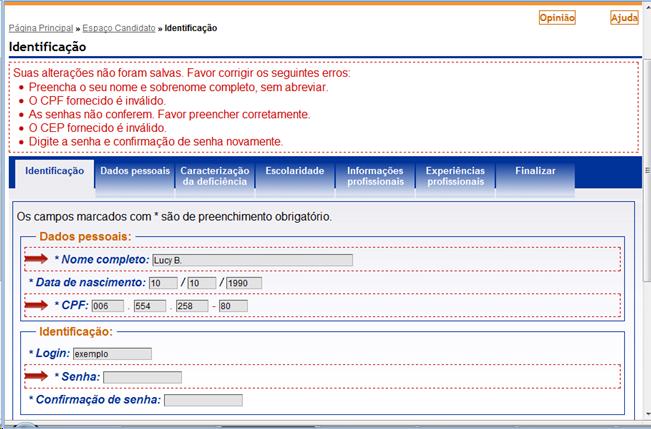Click 'Suas alterações não foram salvas' message
The width and height of the screenshot is (651, 429).
(x=182, y=73)
